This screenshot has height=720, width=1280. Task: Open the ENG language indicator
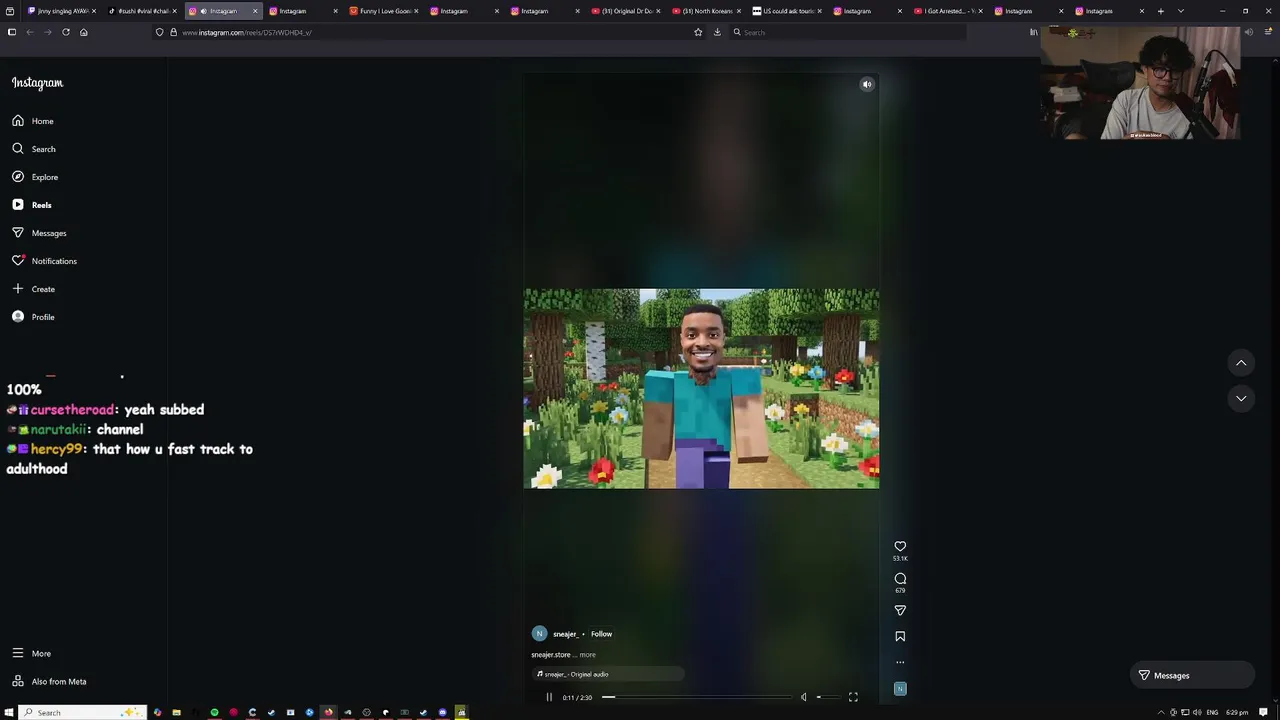pos(1212,712)
